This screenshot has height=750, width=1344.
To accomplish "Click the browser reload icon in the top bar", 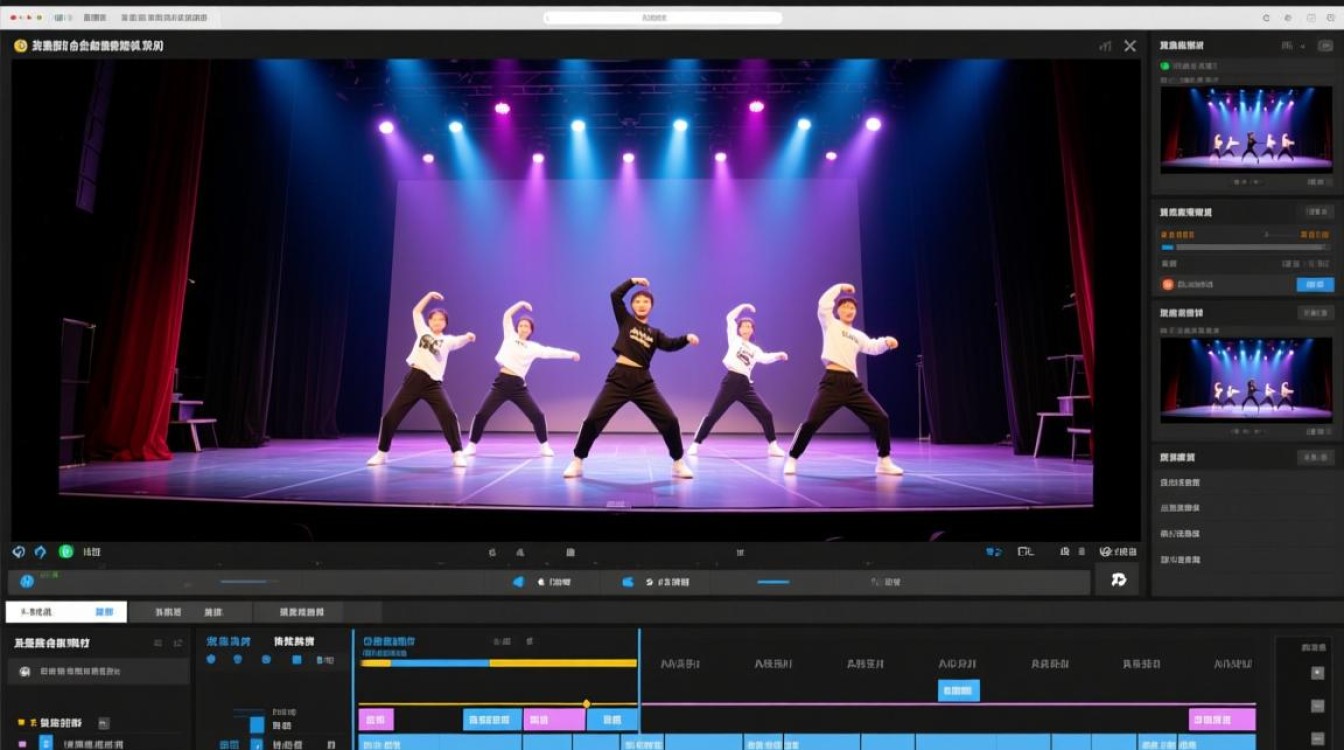I will tap(1265, 18).
